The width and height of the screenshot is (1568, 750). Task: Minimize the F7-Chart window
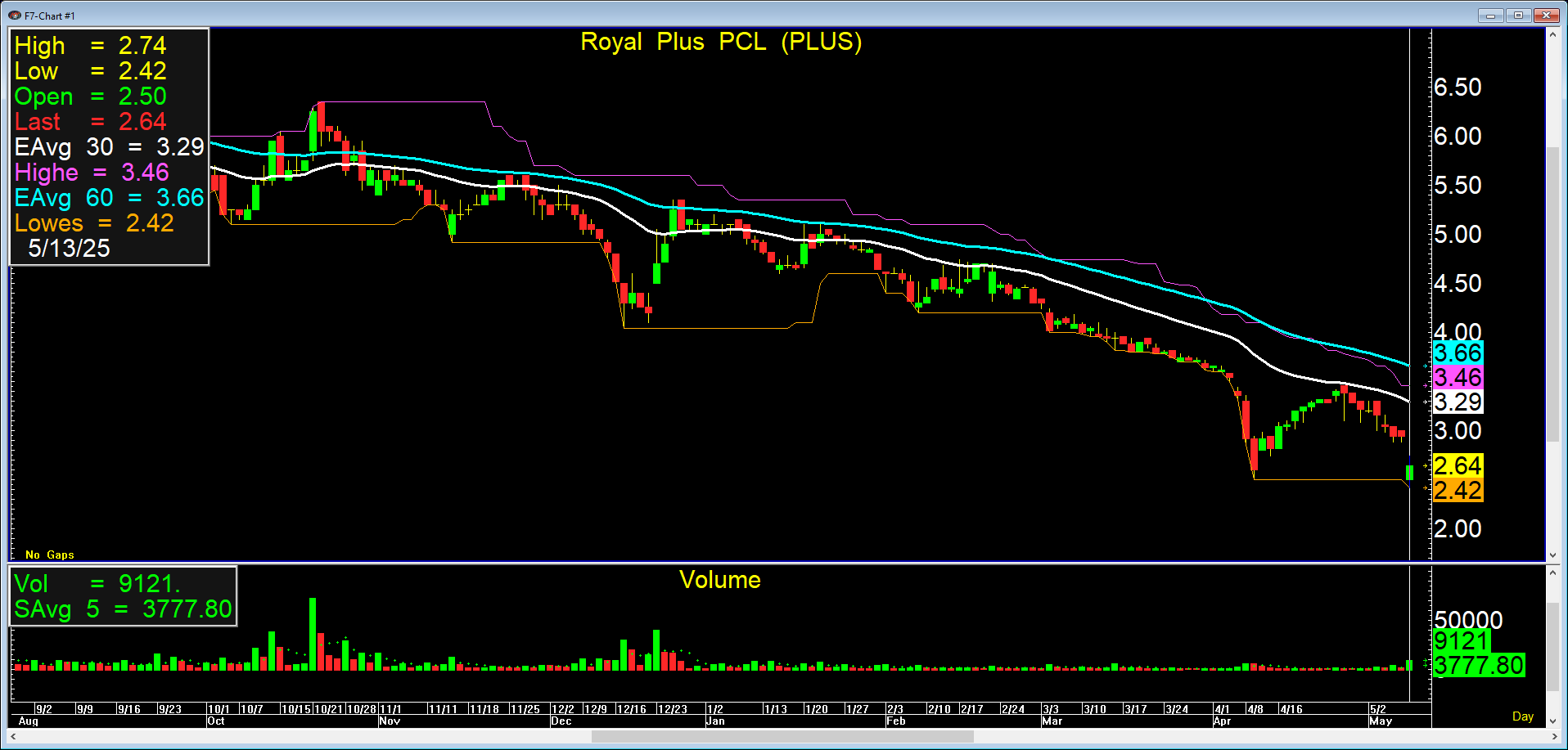pyautogui.click(x=1490, y=15)
